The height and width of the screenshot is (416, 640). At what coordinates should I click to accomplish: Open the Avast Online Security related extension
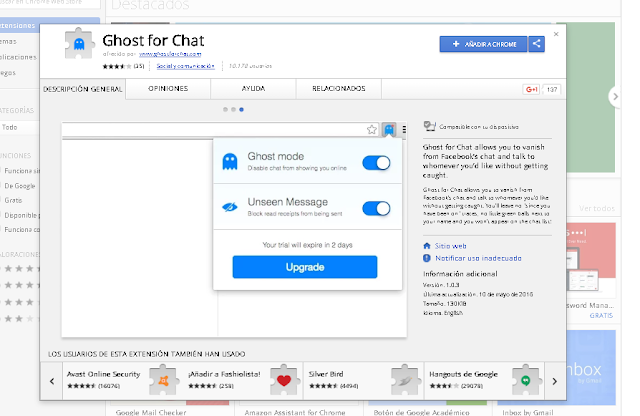122,381
